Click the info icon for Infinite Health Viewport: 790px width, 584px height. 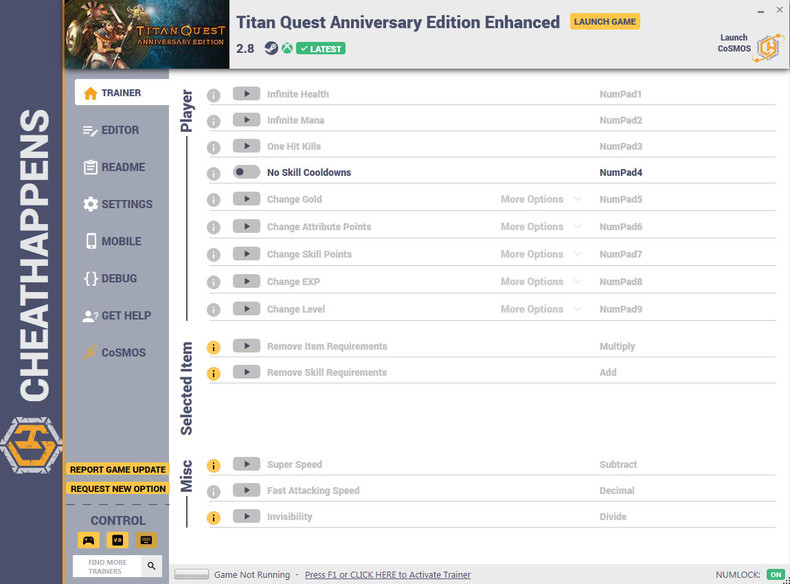click(214, 95)
